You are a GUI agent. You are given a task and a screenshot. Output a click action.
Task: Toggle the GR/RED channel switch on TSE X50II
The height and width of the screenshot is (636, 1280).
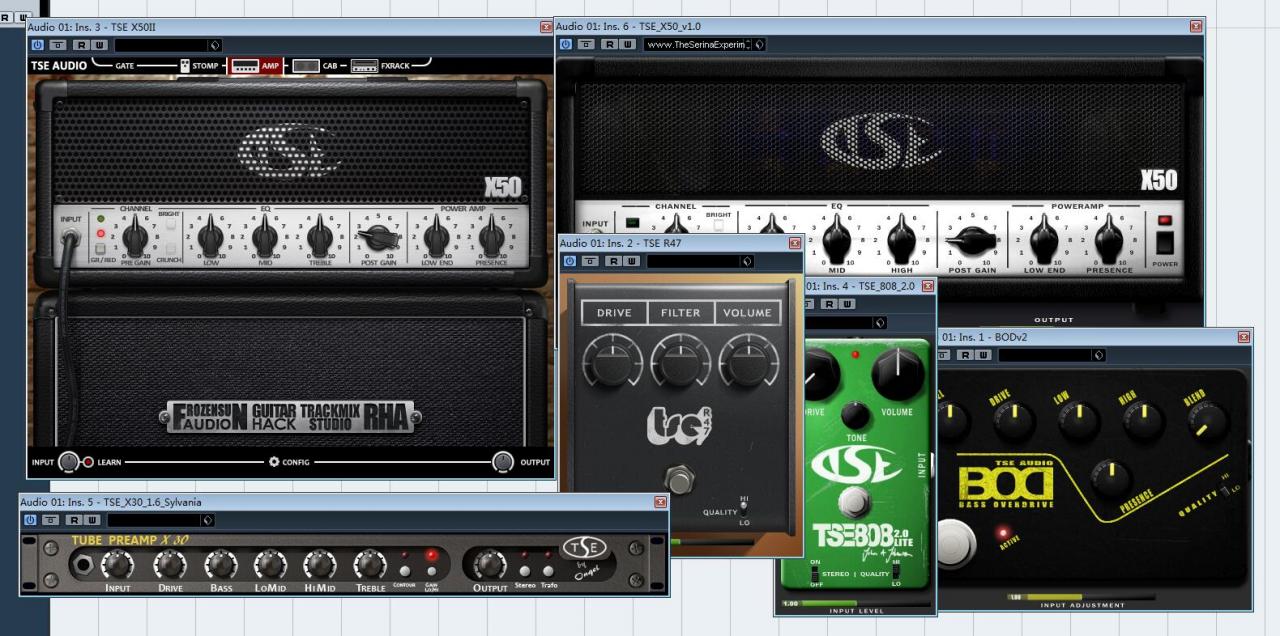(x=100, y=249)
